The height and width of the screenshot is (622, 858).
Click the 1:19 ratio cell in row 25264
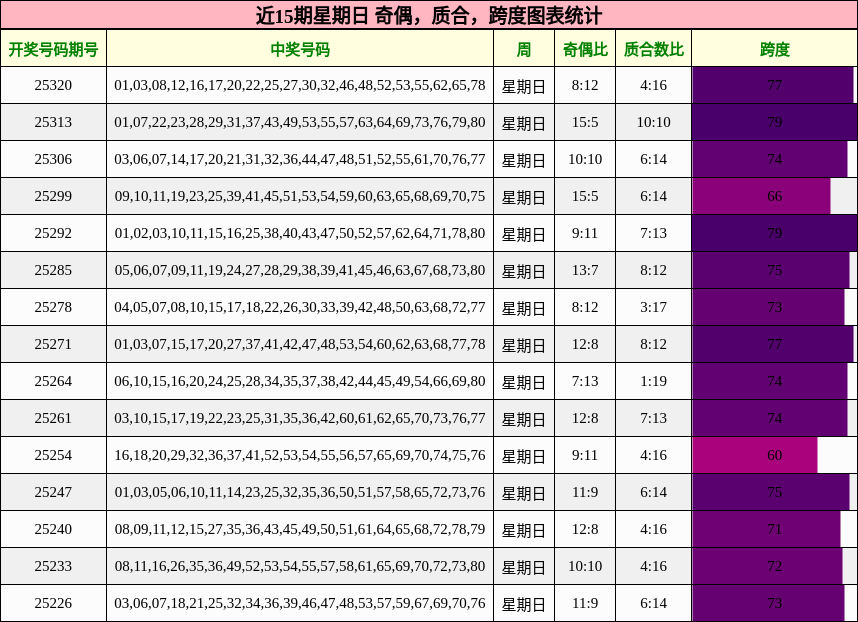pos(653,381)
